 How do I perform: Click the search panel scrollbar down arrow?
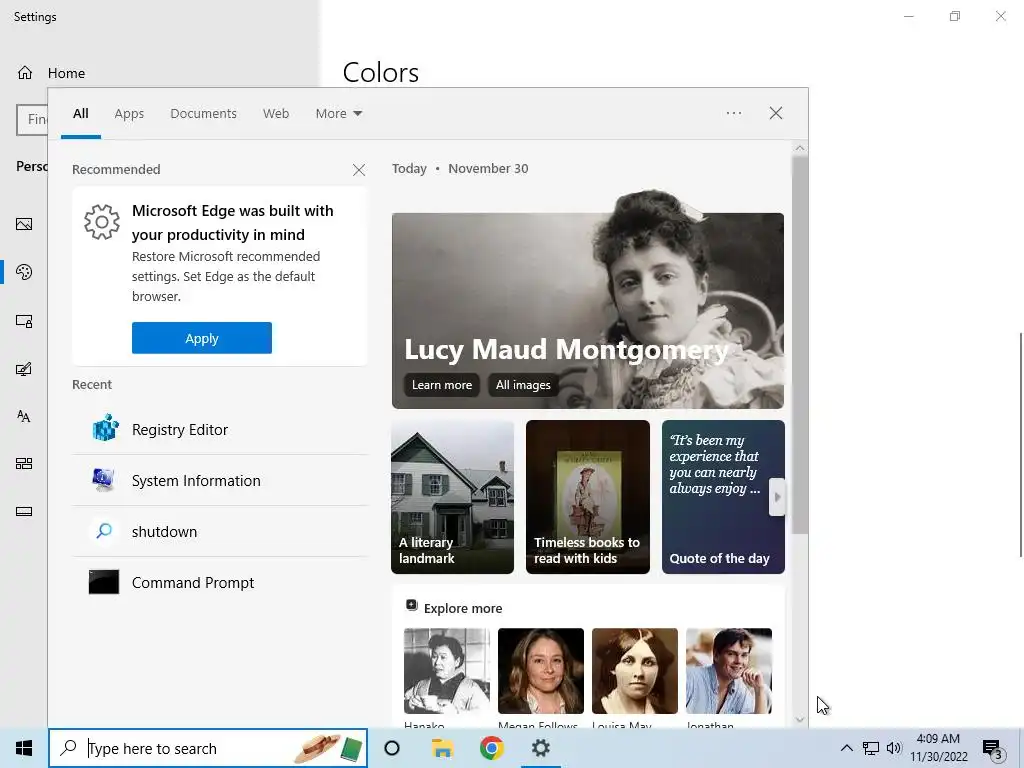click(800, 720)
